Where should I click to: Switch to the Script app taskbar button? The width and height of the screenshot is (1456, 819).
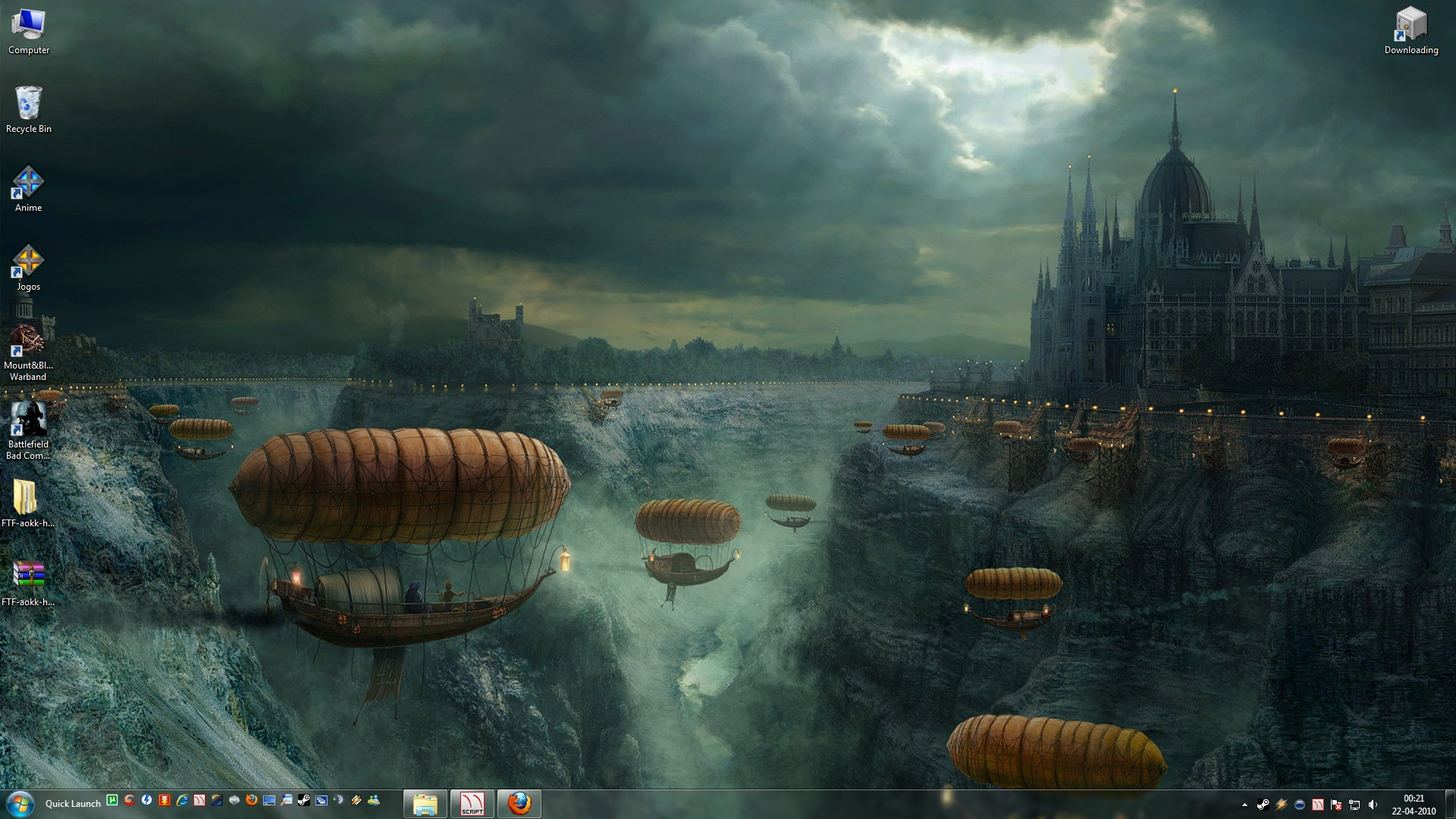click(472, 803)
